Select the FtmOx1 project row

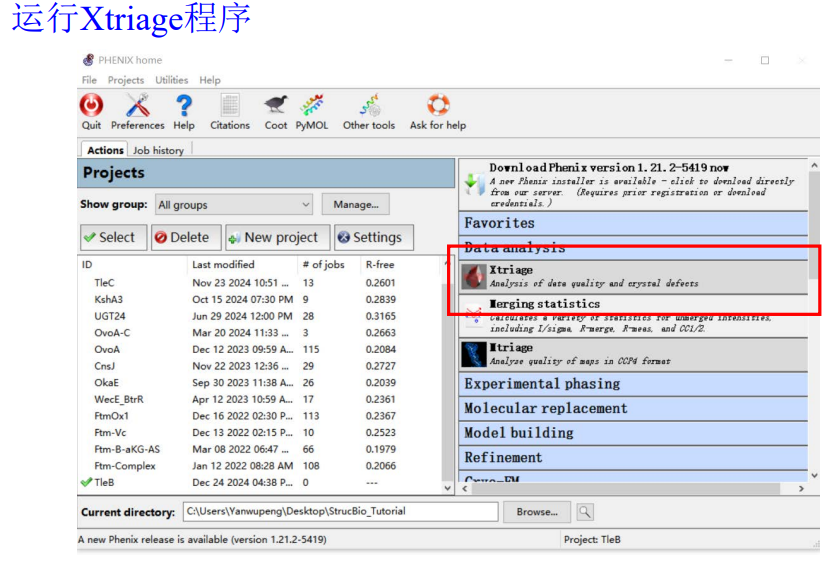pos(260,416)
